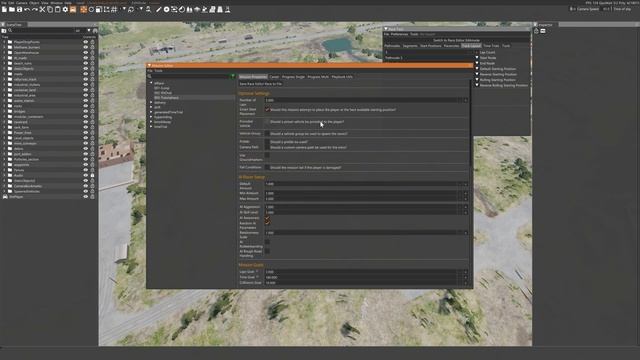640x360 pixels.
Task: Click the add-folder icon in Scene Tree panel
Action: [x=4, y=31]
